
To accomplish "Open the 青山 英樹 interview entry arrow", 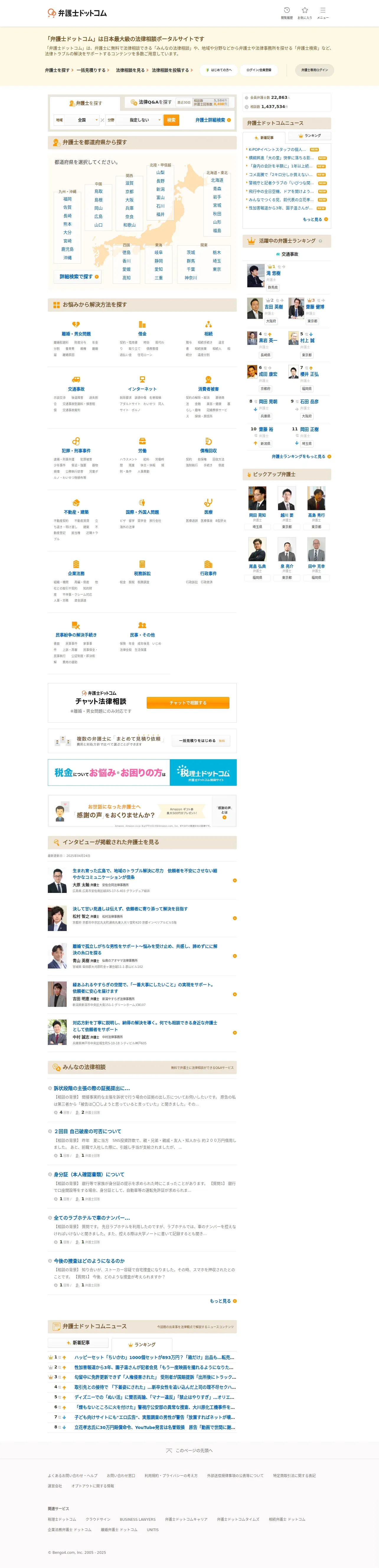I will point(235,956).
